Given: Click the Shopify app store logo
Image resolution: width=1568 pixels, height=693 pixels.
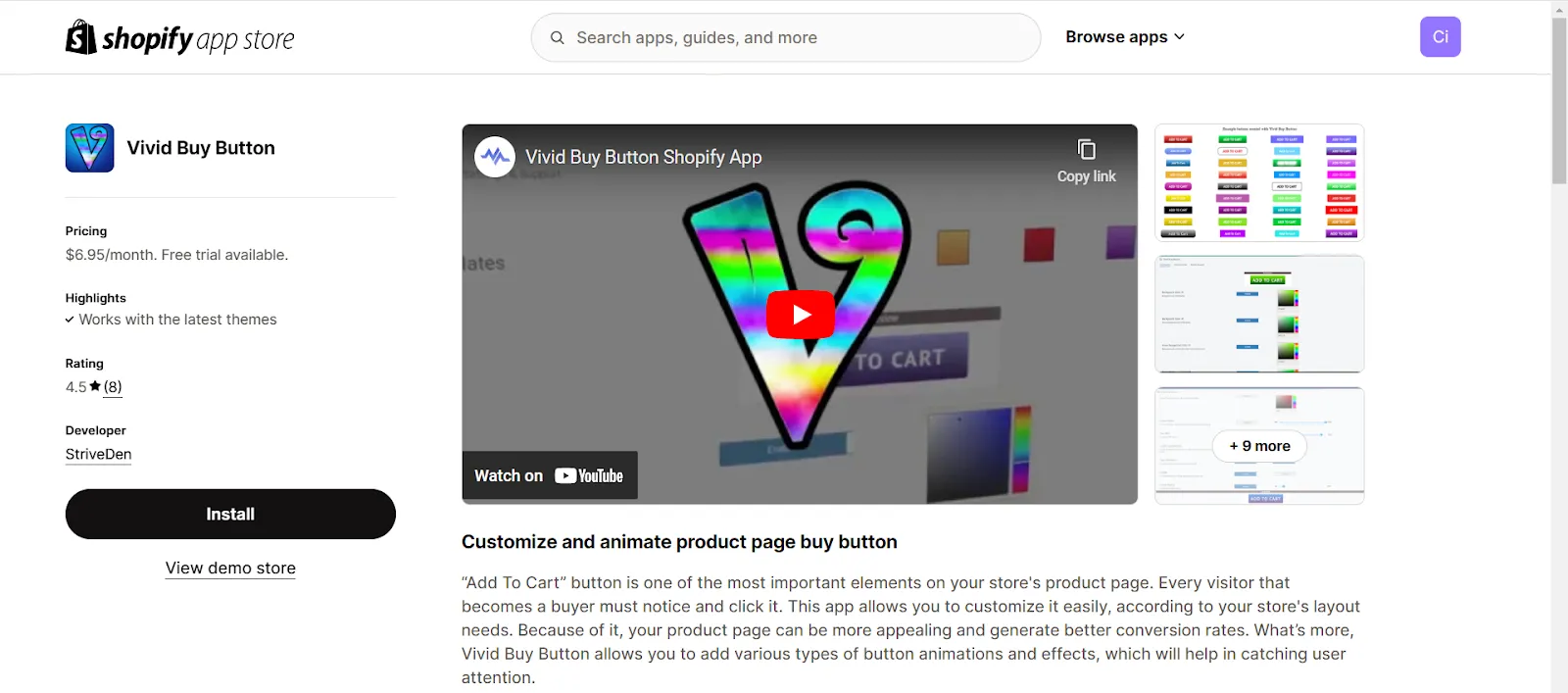Looking at the screenshot, I should 179,37.
